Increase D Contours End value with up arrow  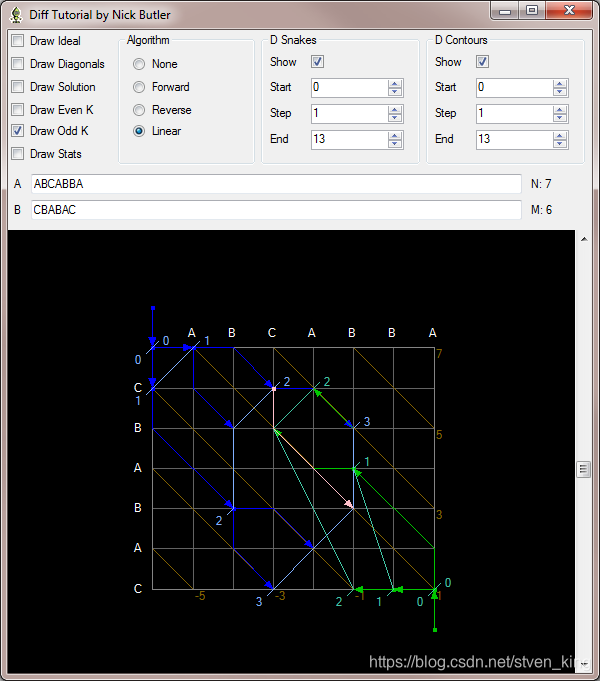pos(560,136)
